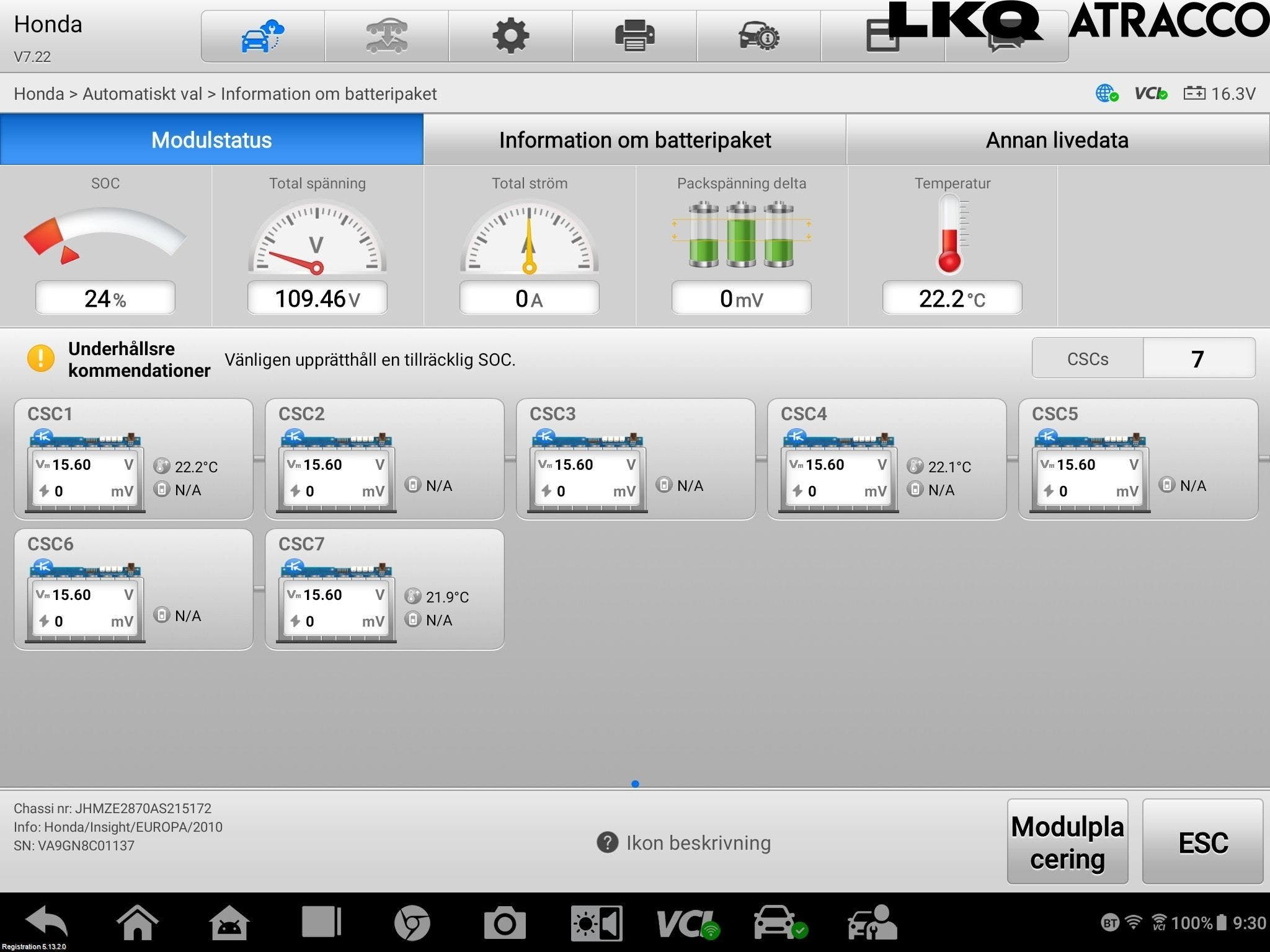Click the V7.22 version label
Image resolution: width=1270 pixels, height=952 pixels.
32,56
